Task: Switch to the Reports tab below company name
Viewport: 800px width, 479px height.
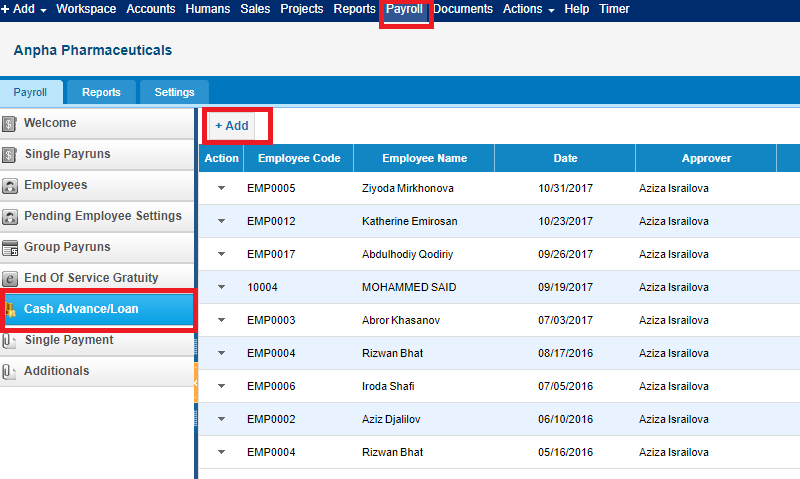Action: (x=101, y=92)
